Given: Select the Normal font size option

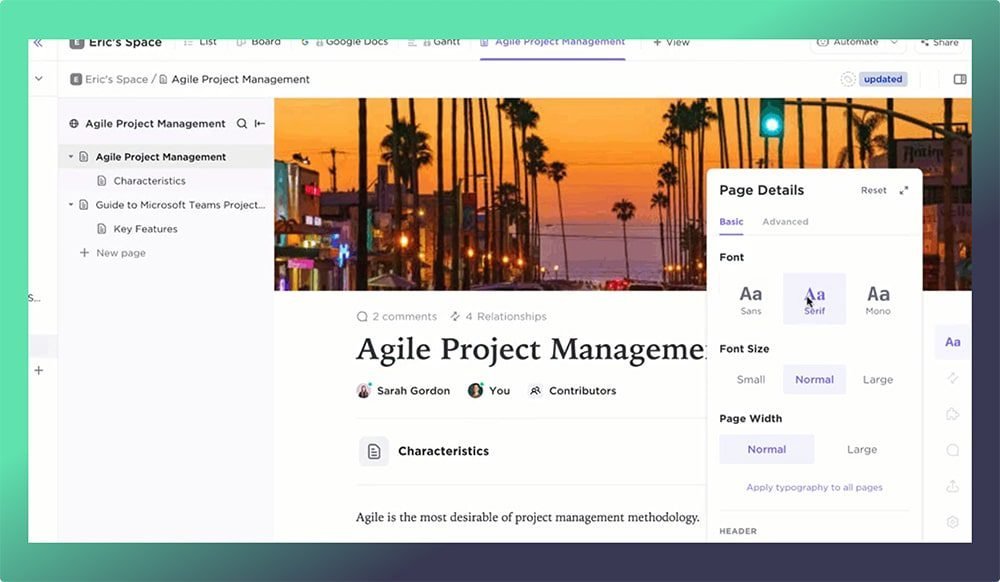Looking at the screenshot, I should (814, 379).
